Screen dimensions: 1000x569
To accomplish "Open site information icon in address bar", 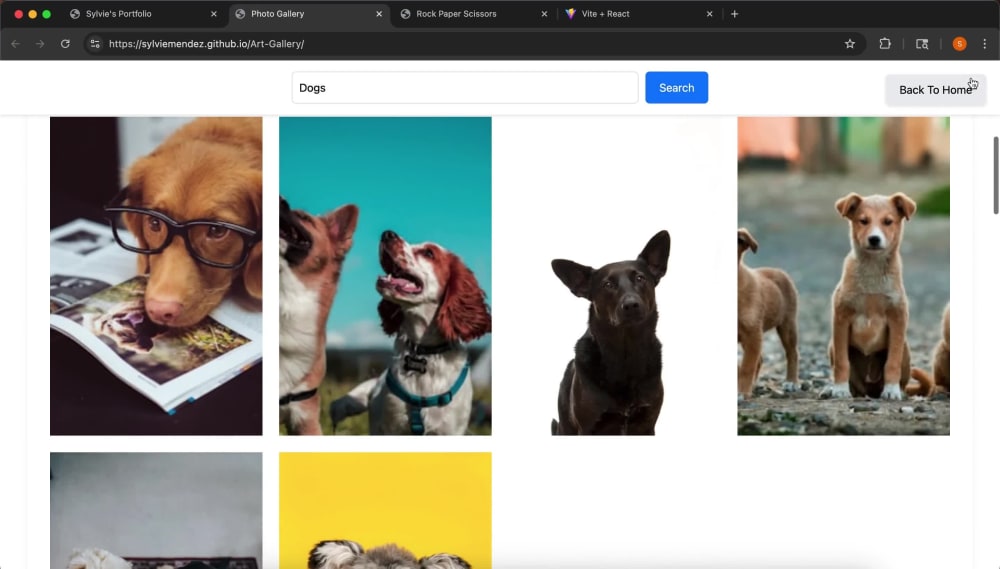I will 95,44.
